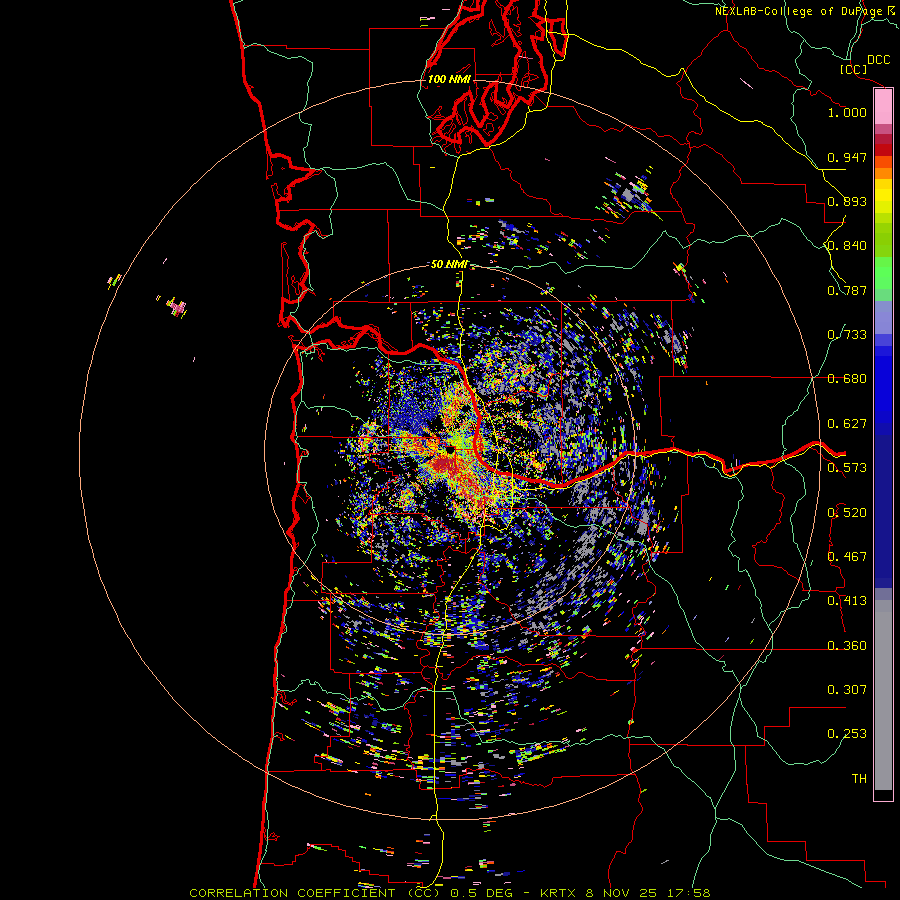Screen dimensions: 900x900
Task: Select the 0.413 scale value
Action: coord(847,601)
